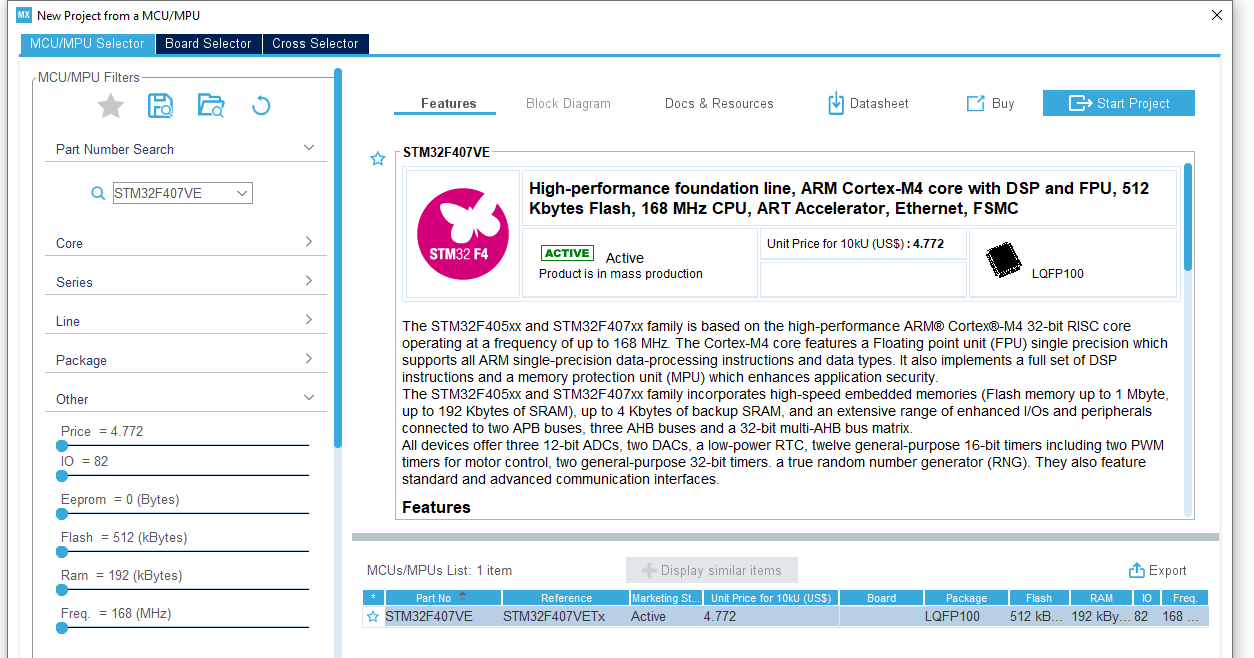Click the MX application icon in title bar
The width and height of the screenshot is (1254, 658).
pyautogui.click(x=24, y=15)
